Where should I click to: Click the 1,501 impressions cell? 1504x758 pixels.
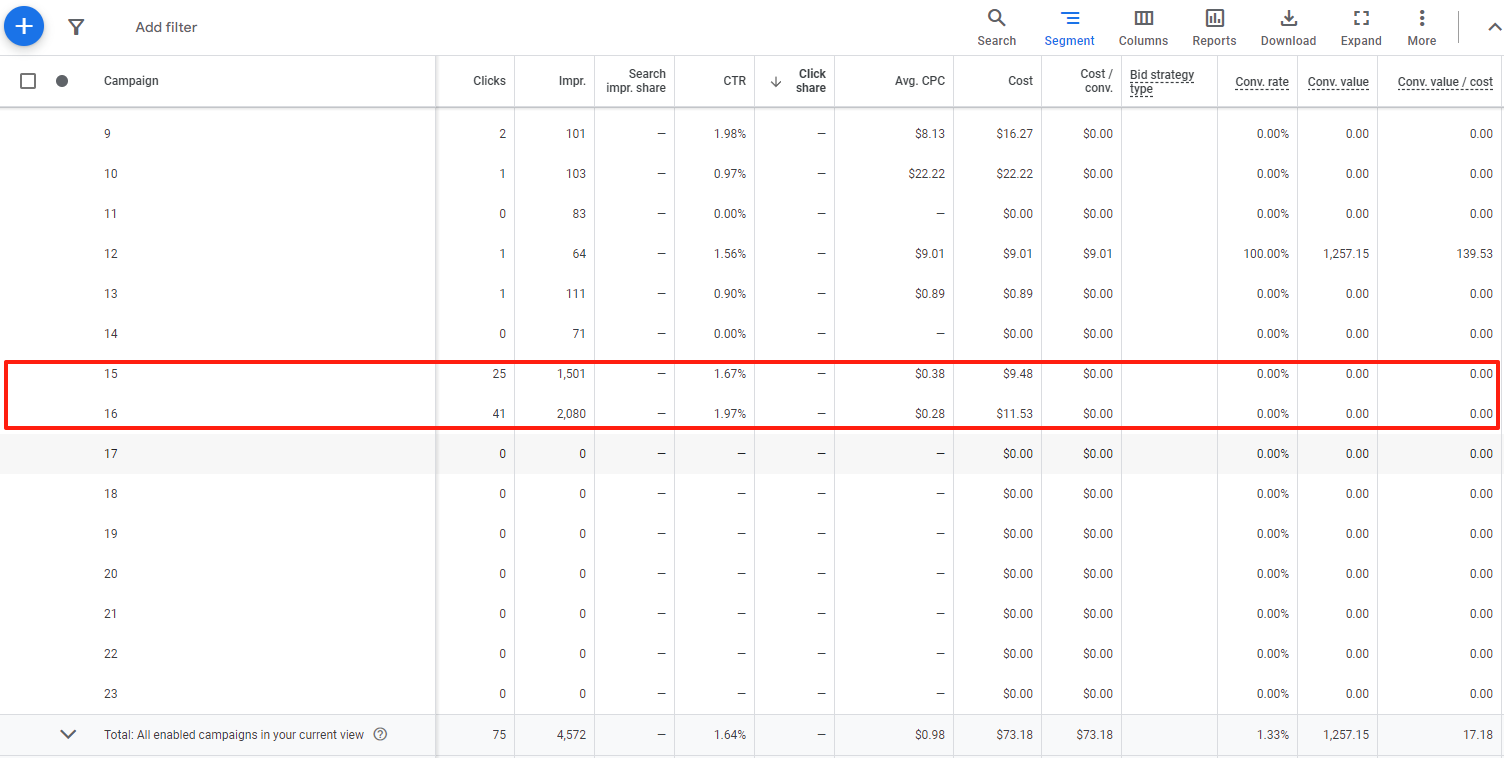coord(571,374)
